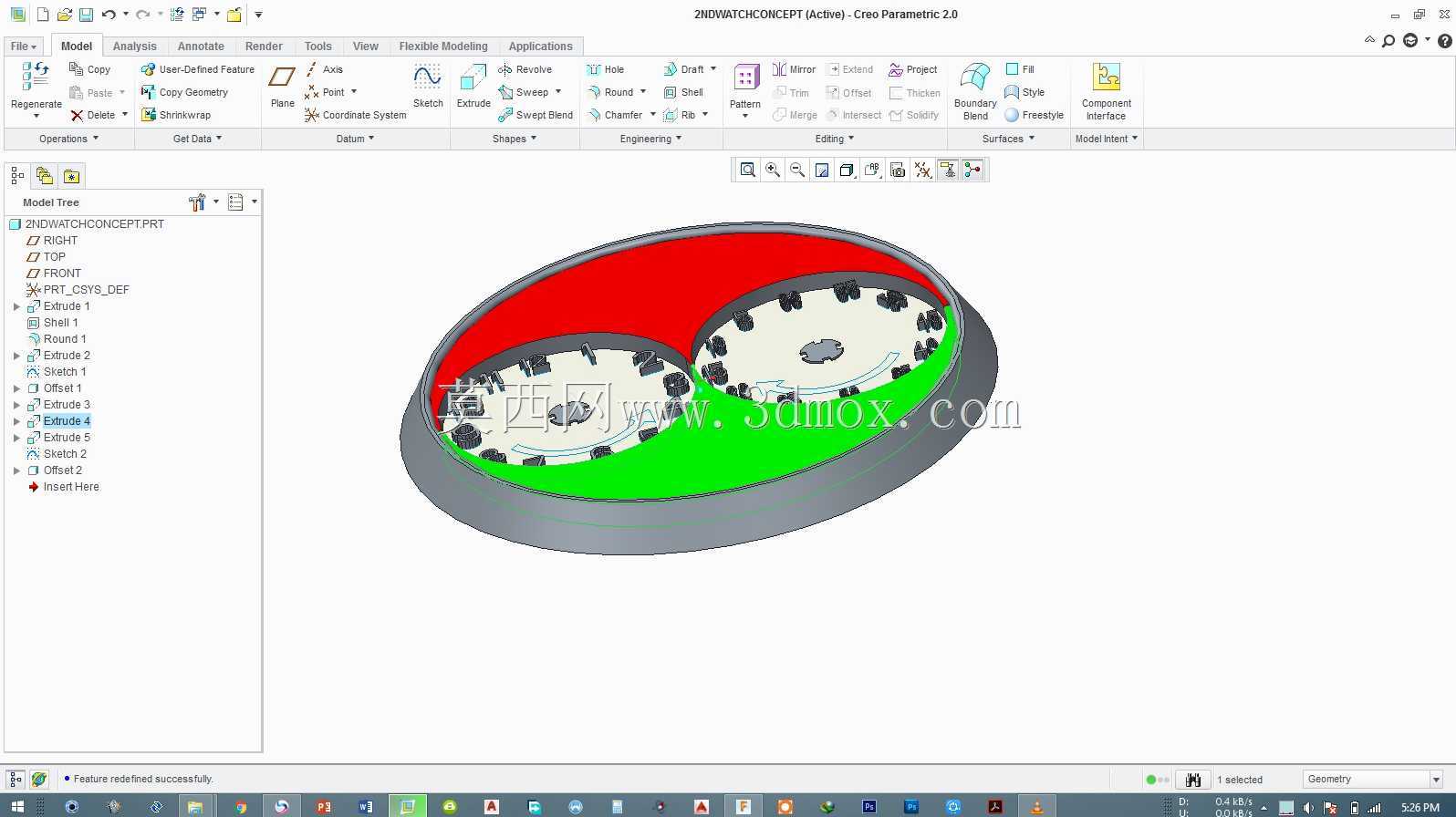Expand the Extrude 1 feature
The width and height of the screenshot is (1456, 817).
point(16,306)
